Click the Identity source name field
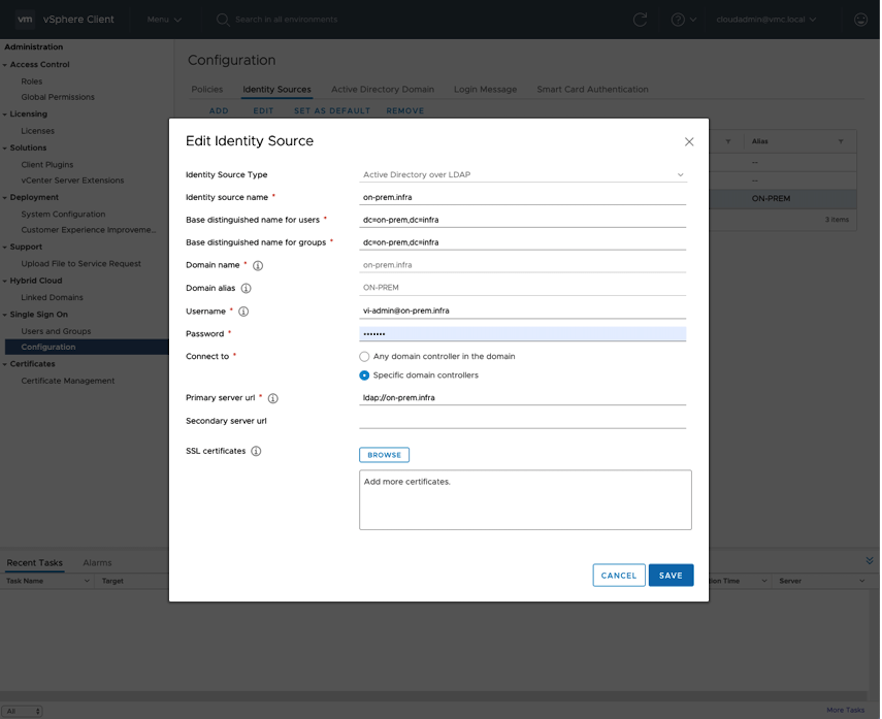The height and width of the screenshot is (719, 882). point(523,197)
